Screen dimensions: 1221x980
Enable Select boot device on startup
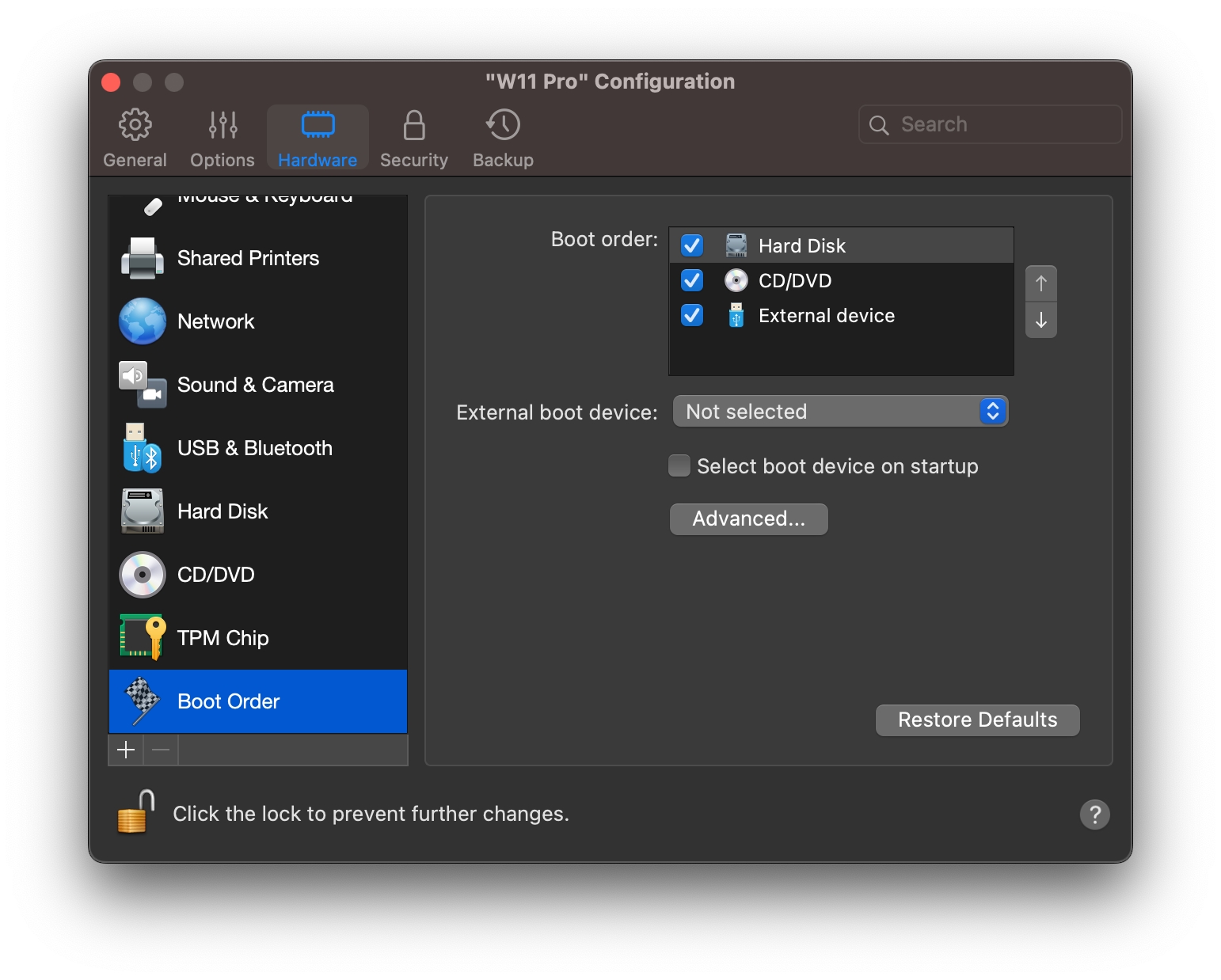pyautogui.click(x=679, y=465)
